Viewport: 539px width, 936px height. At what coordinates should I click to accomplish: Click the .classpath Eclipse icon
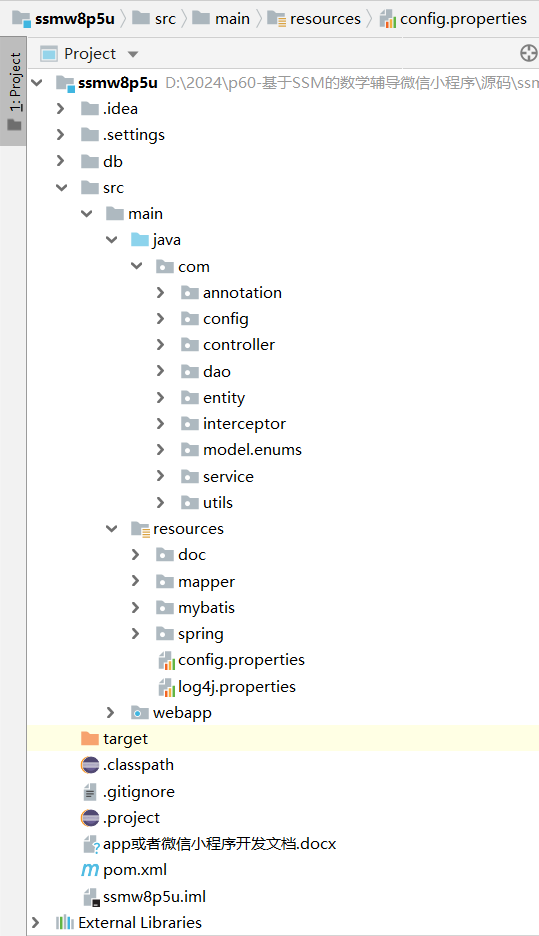click(x=90, y=765)
